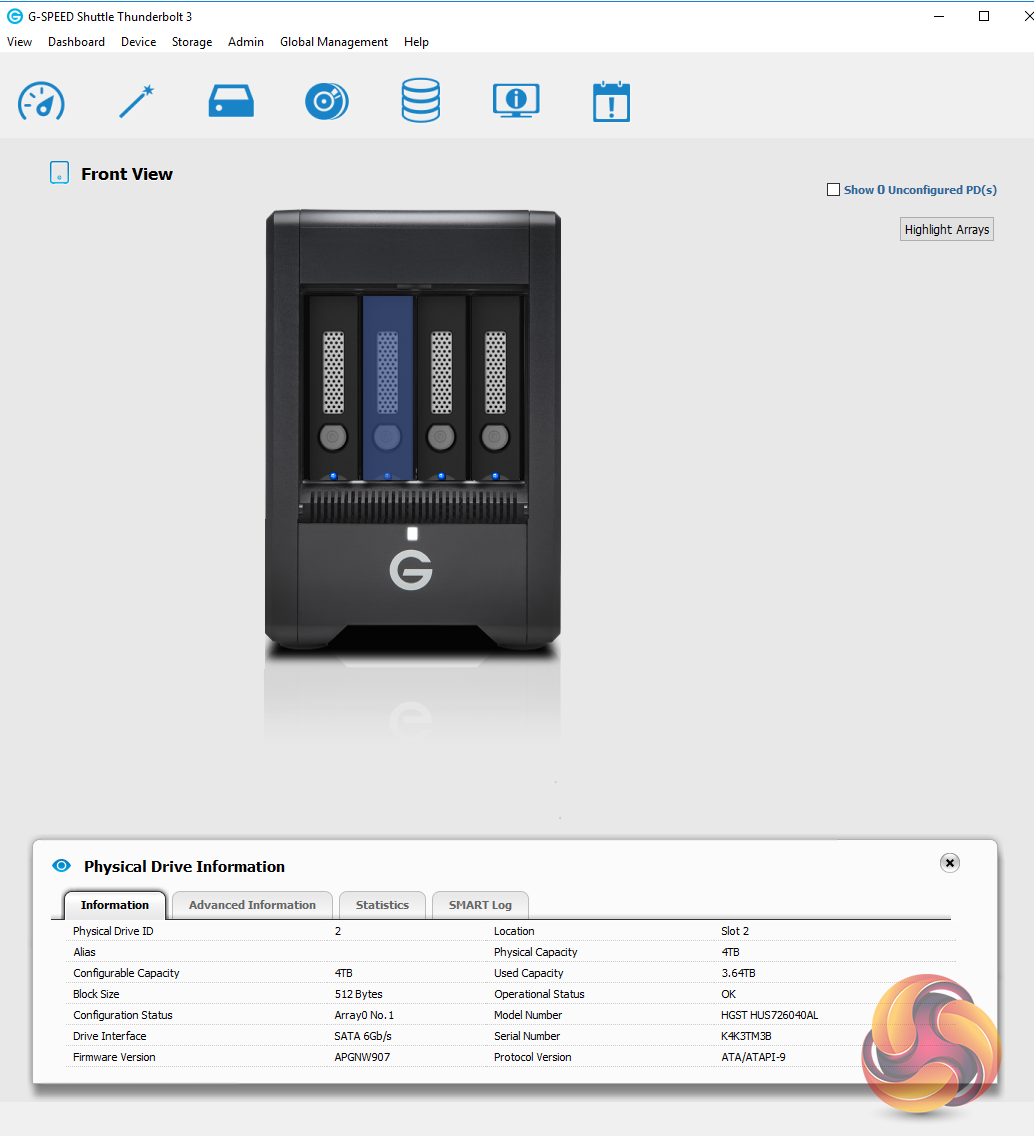Screen dimensions: 1034x1138
Task: Maximize the G-SPEED Shuttle window
Action: coord(984,16)
